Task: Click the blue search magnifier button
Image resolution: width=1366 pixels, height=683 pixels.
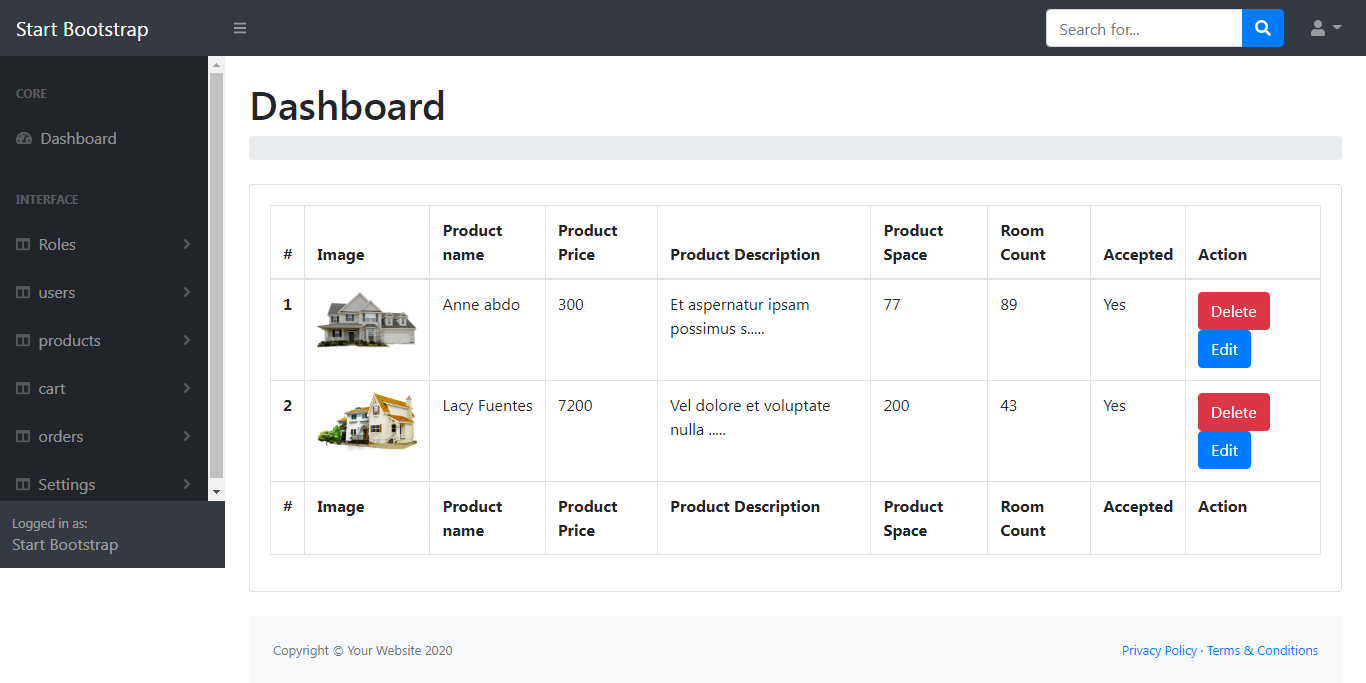Action: tap(1263, 28)
